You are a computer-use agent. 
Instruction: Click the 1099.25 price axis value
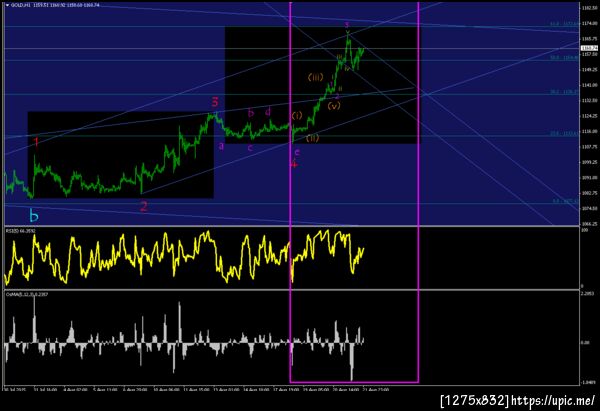[x=589, y=162]
